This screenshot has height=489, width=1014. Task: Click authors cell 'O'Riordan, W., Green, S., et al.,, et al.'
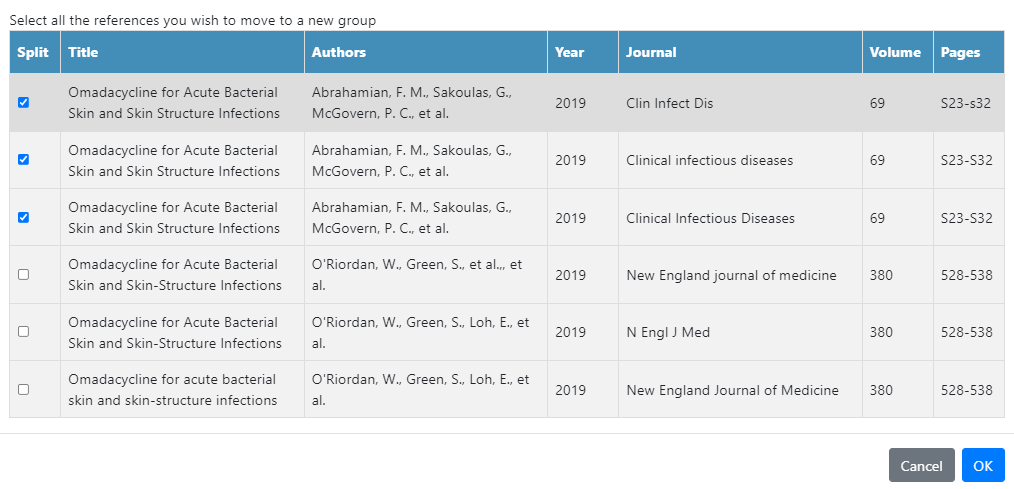pos(426,275)
